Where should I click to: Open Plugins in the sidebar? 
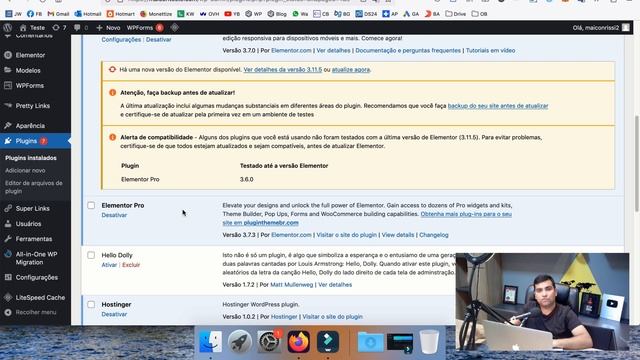pyautogui.click(x=35, y=141)
